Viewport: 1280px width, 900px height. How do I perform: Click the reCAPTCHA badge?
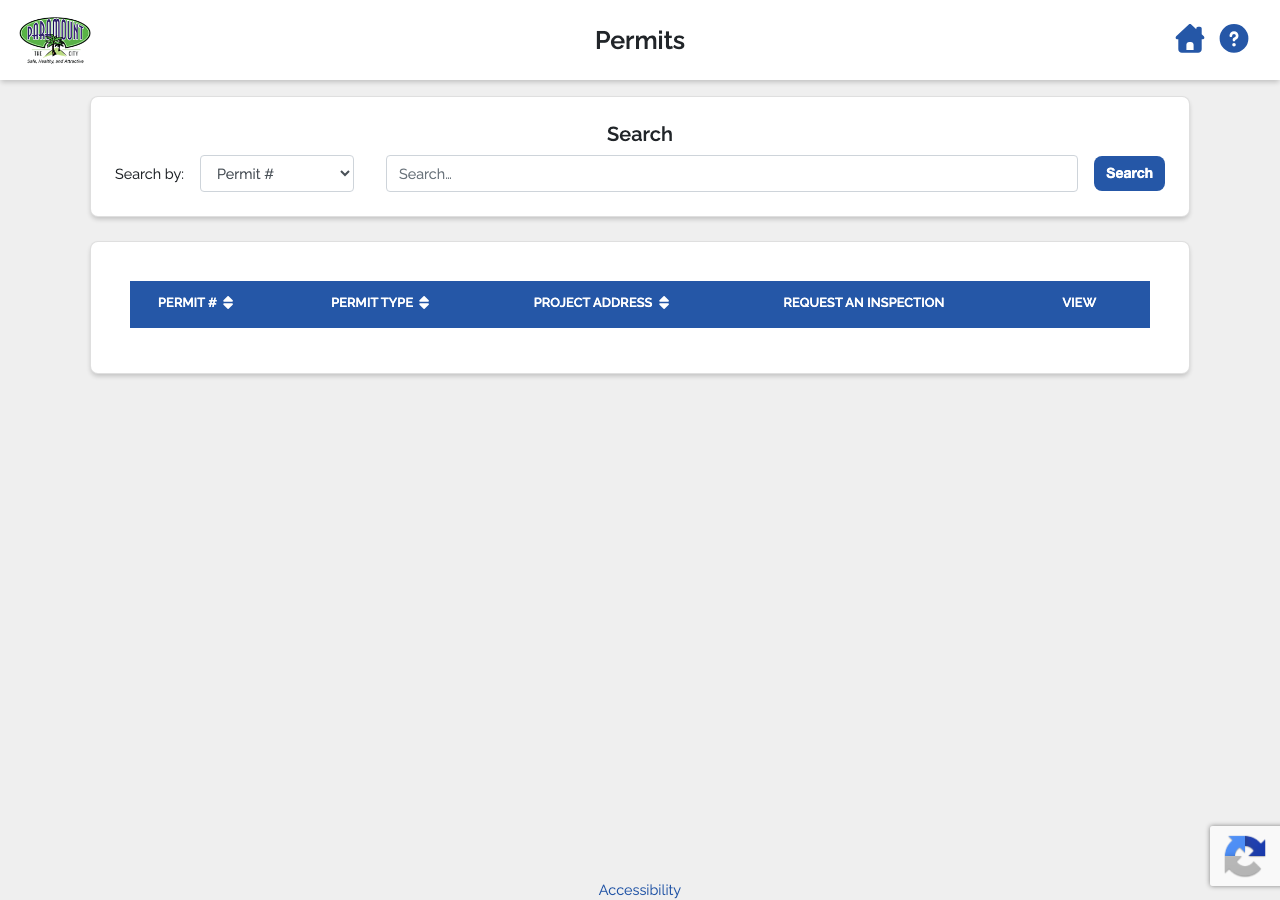pyautogui.click(x=1245, y=856)
